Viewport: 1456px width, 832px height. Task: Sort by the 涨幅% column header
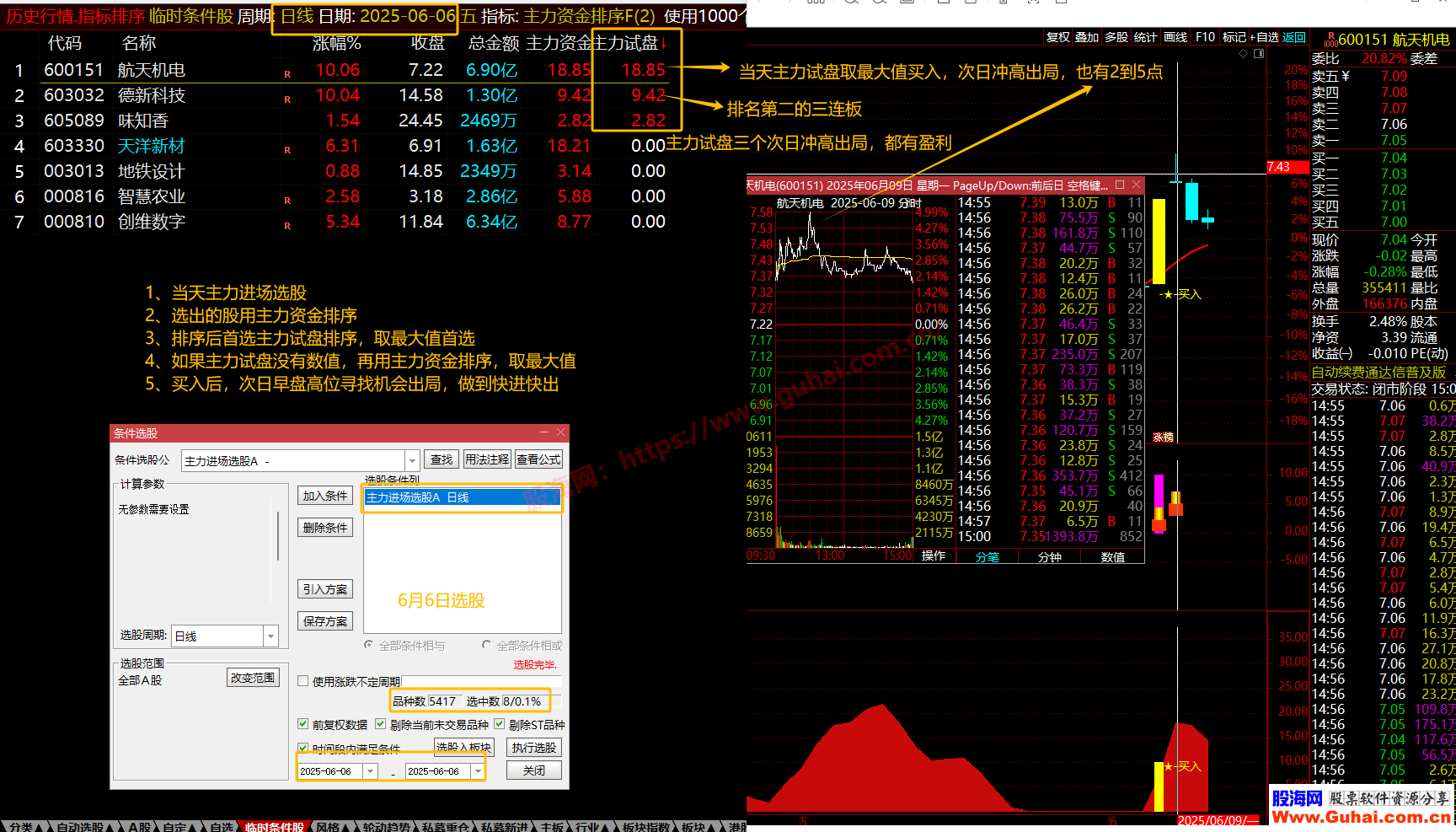click(336, 43)
